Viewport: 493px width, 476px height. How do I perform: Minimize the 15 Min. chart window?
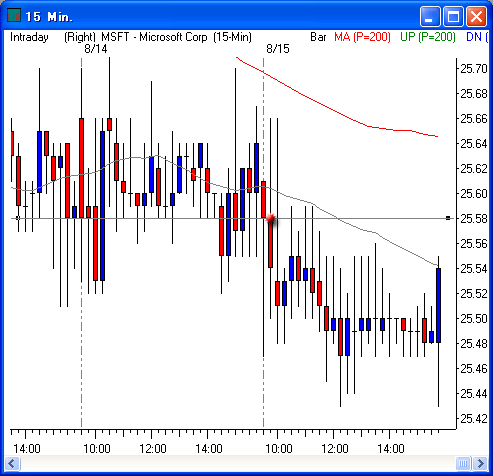(x=429, y=16)
